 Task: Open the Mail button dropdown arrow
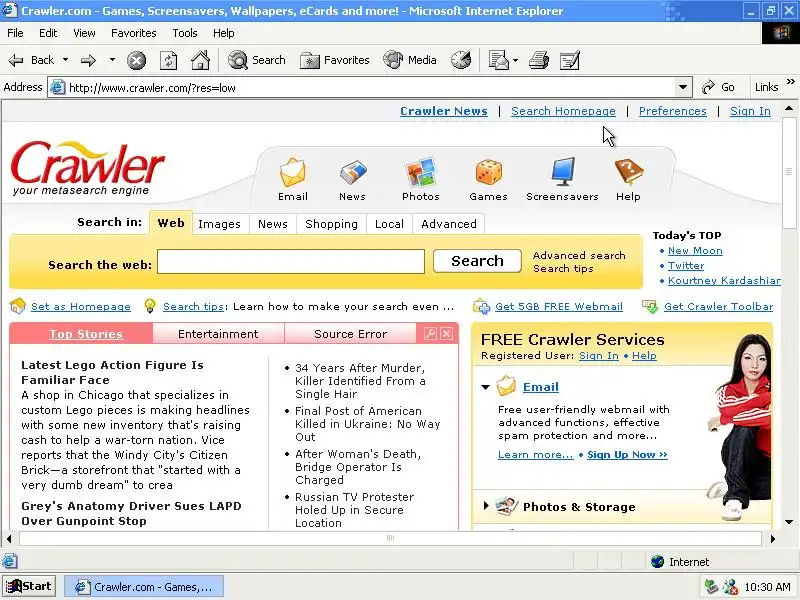click(x=515, y=61)
